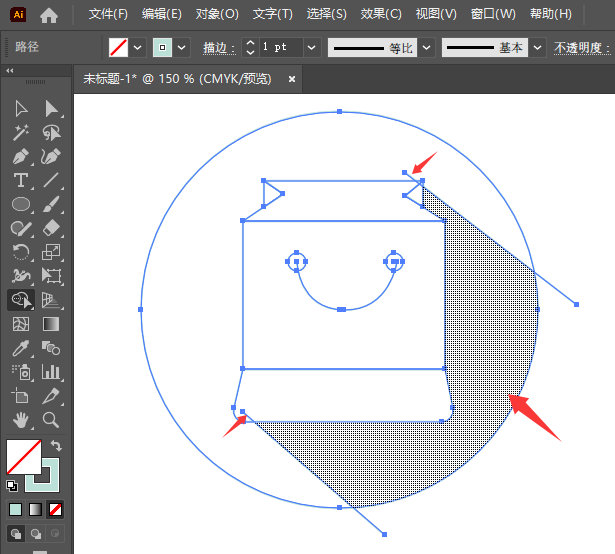This screenshot has width=615, height=554.
Task: Set fill to None
Action: click(55, 510)
